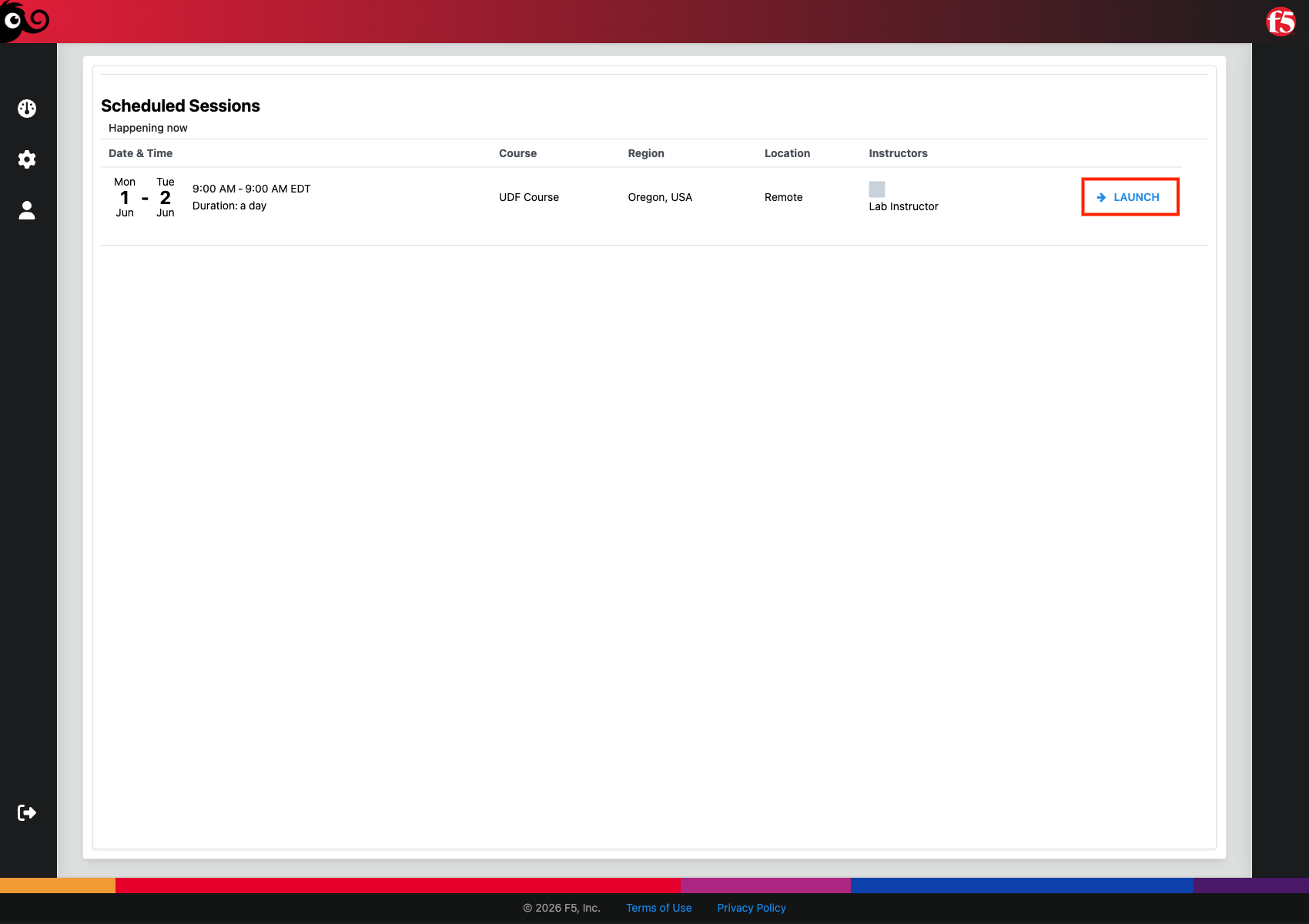The image size is (1309, 924).
Task: Open the dashboard gauge icon in sidebar
Action: pos(27,109)
